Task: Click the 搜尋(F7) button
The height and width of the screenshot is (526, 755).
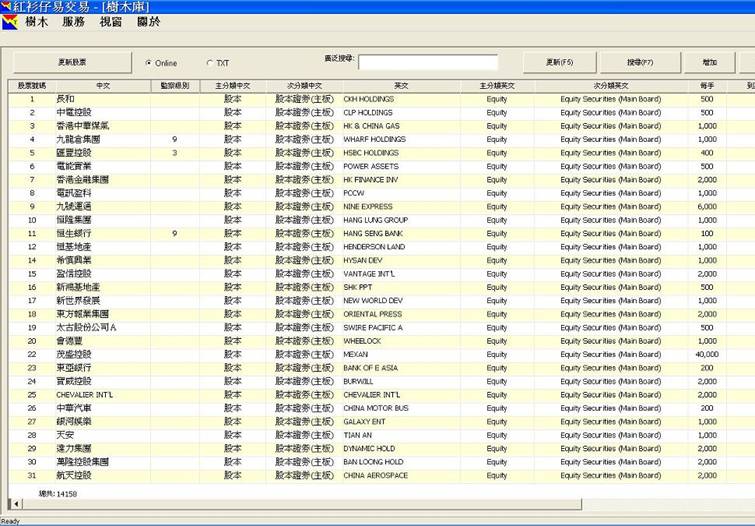Action: pos(640,63)
